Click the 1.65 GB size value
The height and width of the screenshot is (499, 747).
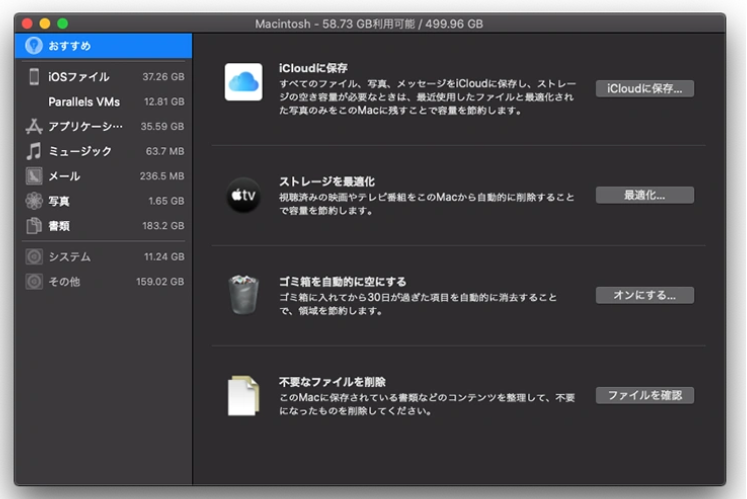[x=166, y=201]
